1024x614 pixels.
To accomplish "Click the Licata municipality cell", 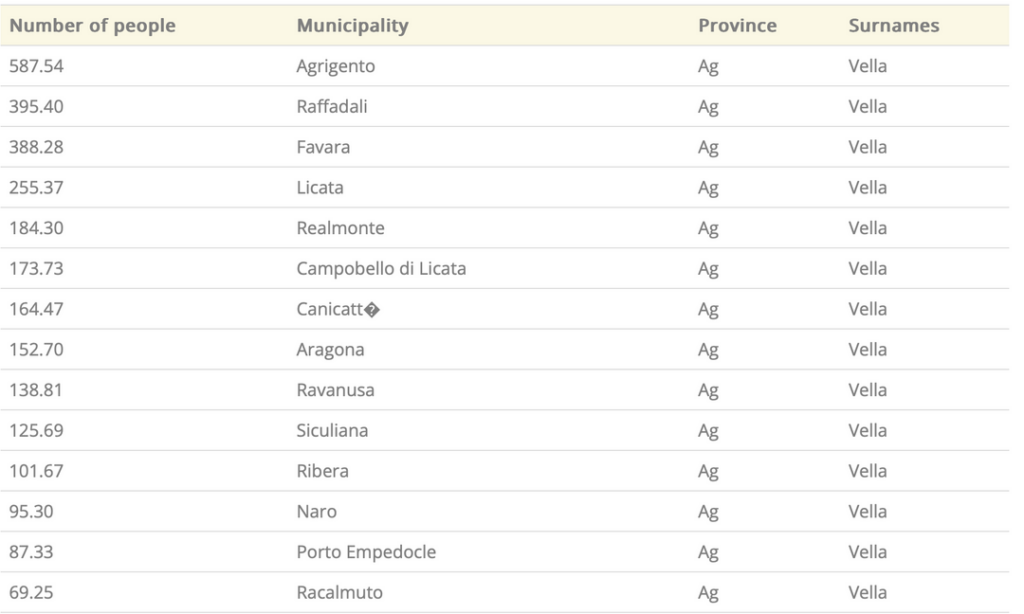I will click(x=320, y=187).
